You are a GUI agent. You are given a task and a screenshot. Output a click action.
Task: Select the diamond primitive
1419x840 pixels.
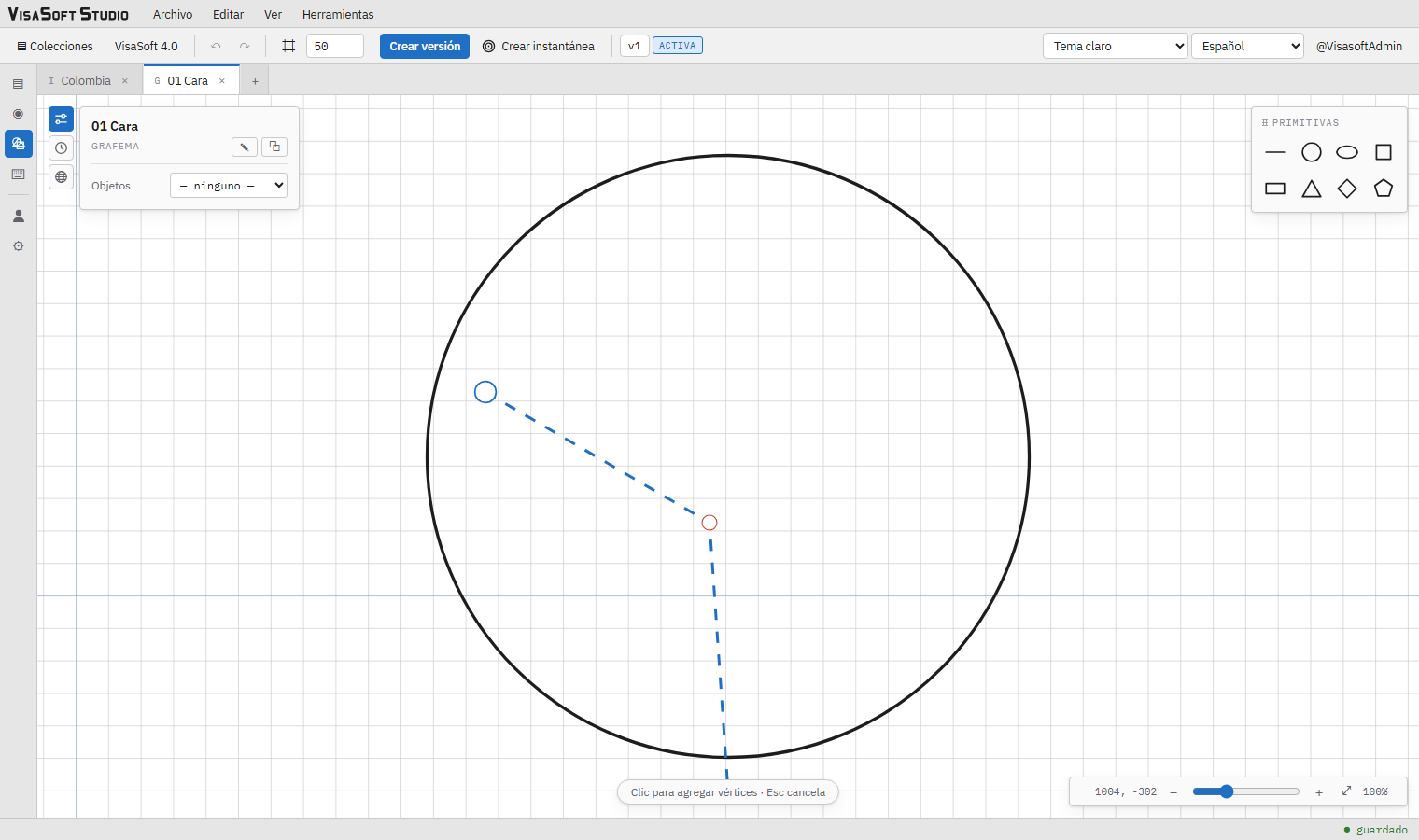[1347, 189]
